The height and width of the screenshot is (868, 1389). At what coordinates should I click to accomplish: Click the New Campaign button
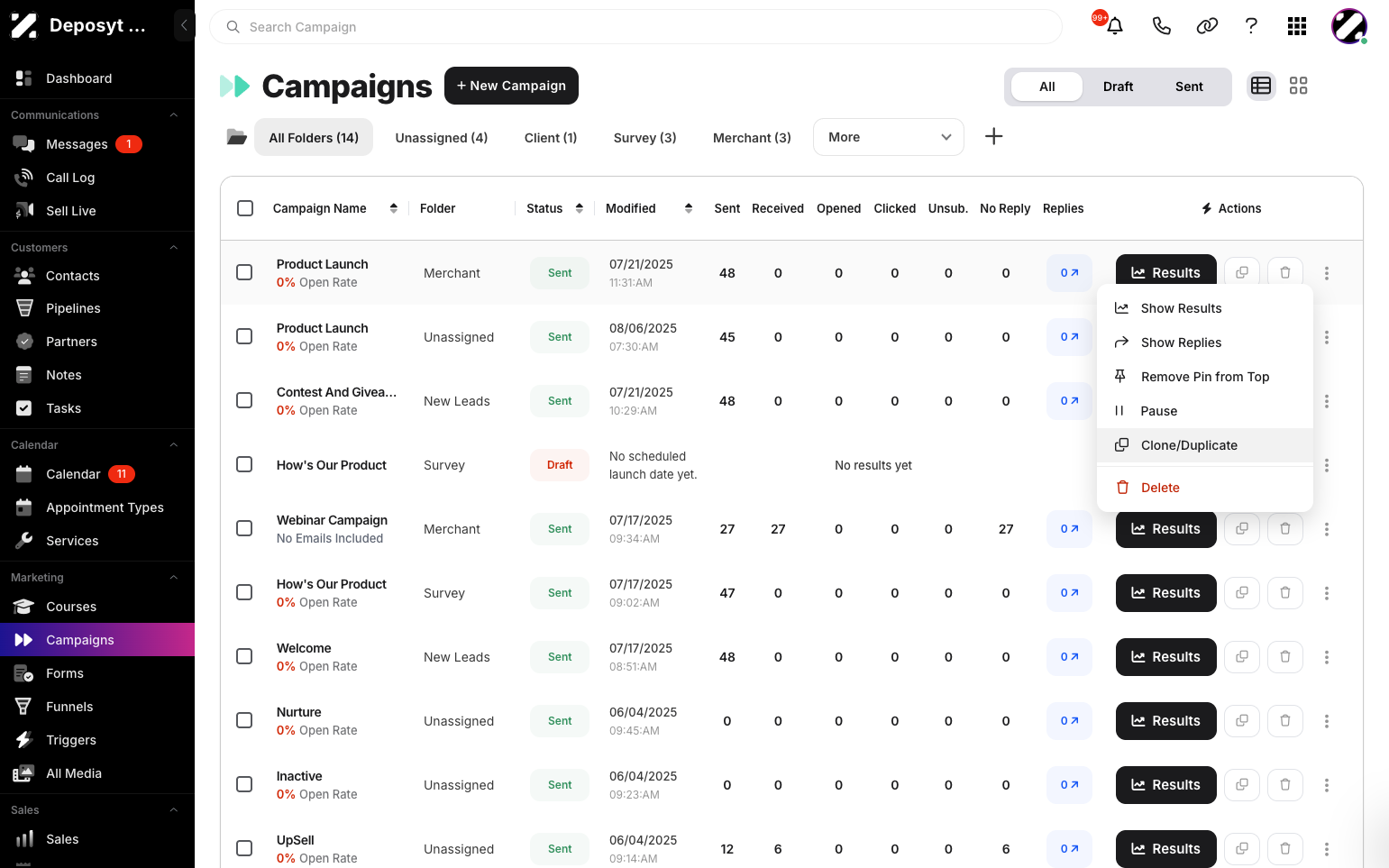tap(511, 86)
